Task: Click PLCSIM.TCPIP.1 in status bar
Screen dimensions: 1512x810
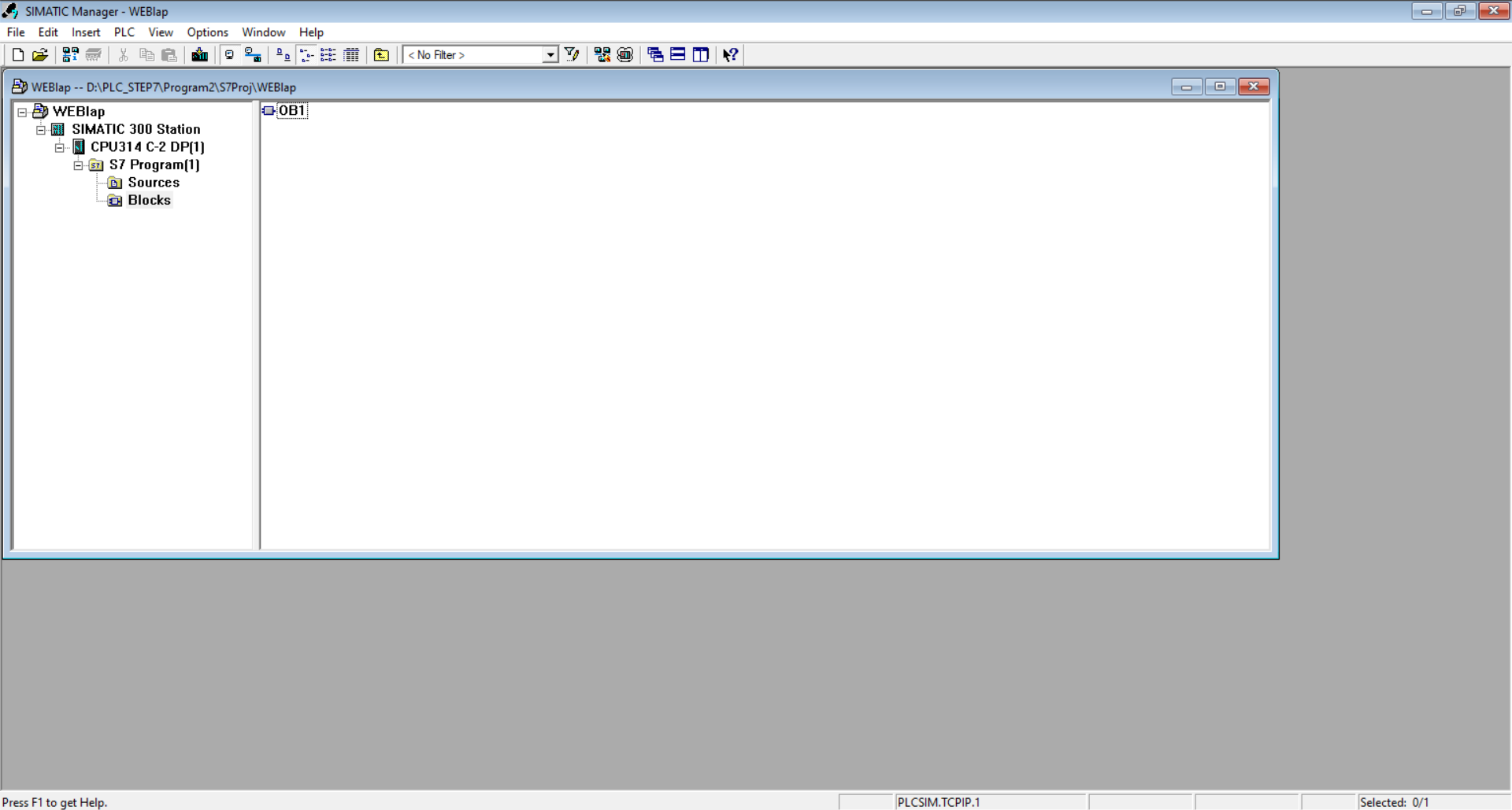Action: click(939, 802)
